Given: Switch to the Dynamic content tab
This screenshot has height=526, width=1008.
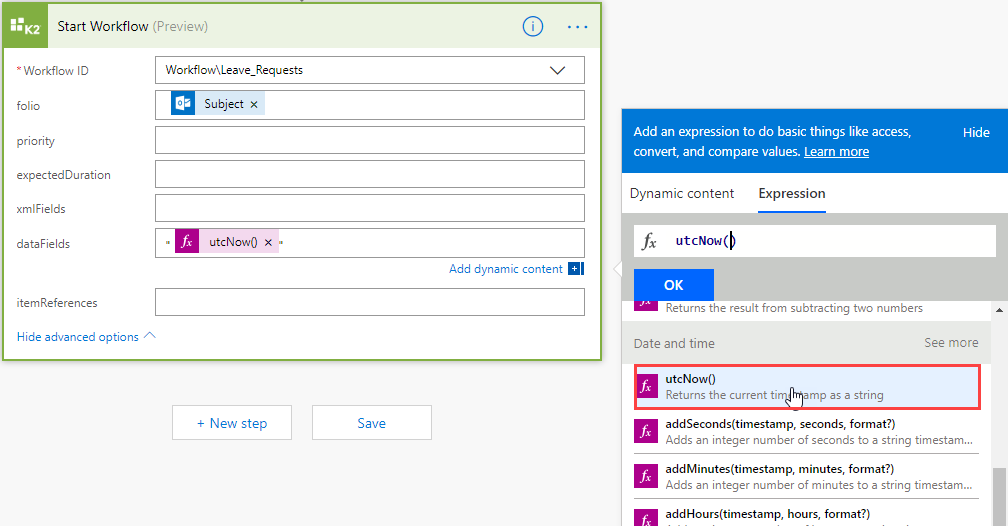Looking at the screenshot, I should tap(684, 194).
